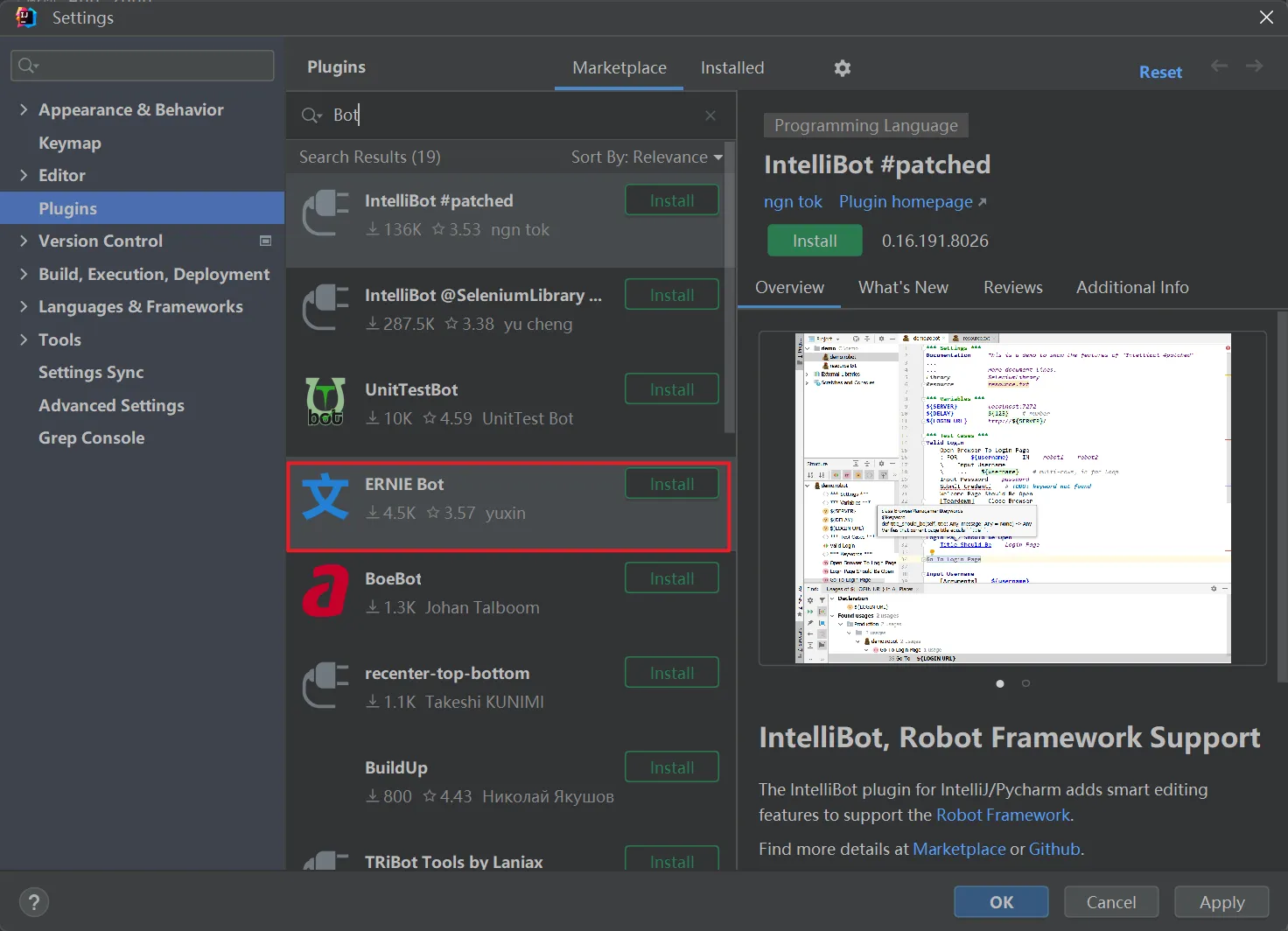Click the Programming Language tag
This screenshot has width=1288, height=931.
tap(865, 125)
